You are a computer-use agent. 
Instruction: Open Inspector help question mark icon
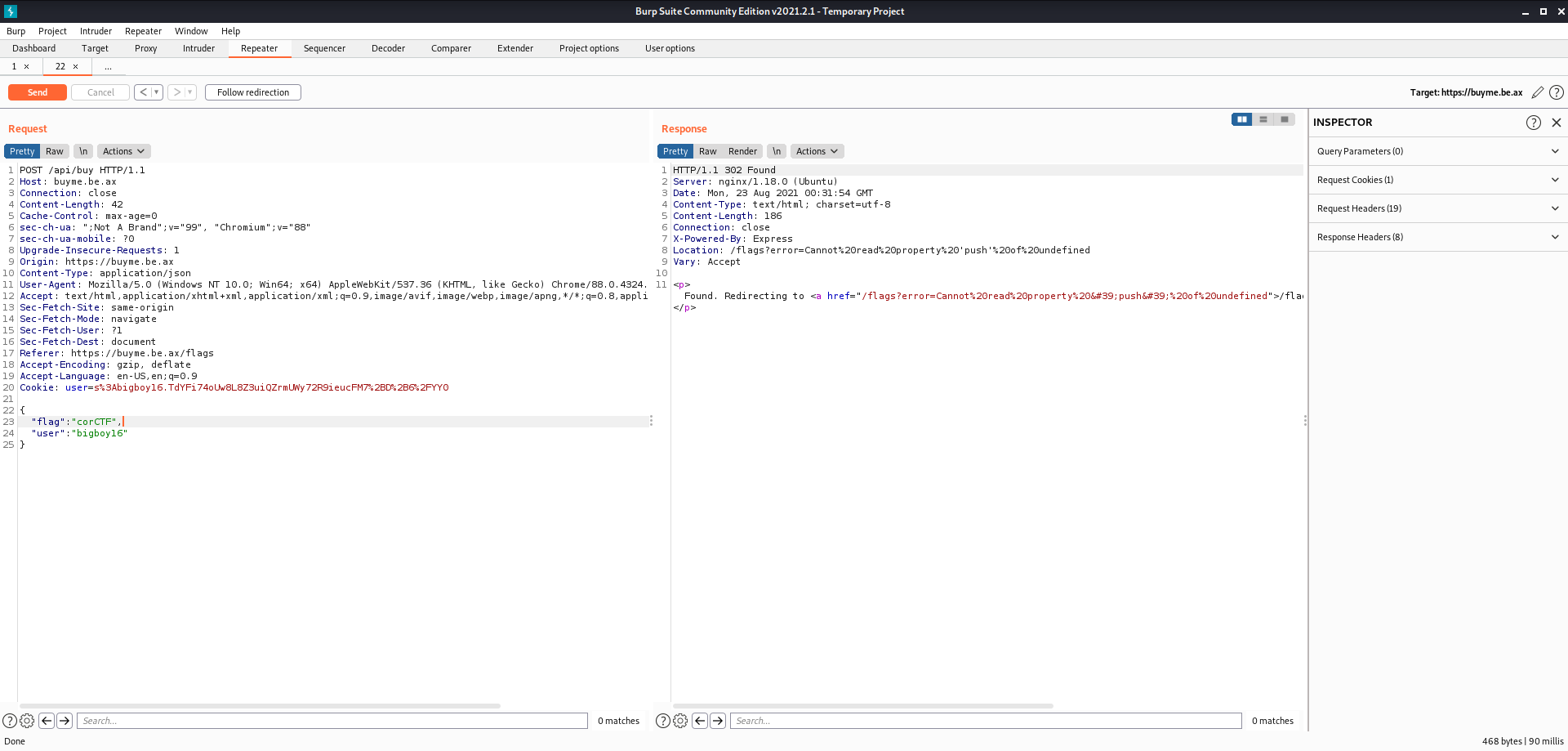tap(1534, 123)
